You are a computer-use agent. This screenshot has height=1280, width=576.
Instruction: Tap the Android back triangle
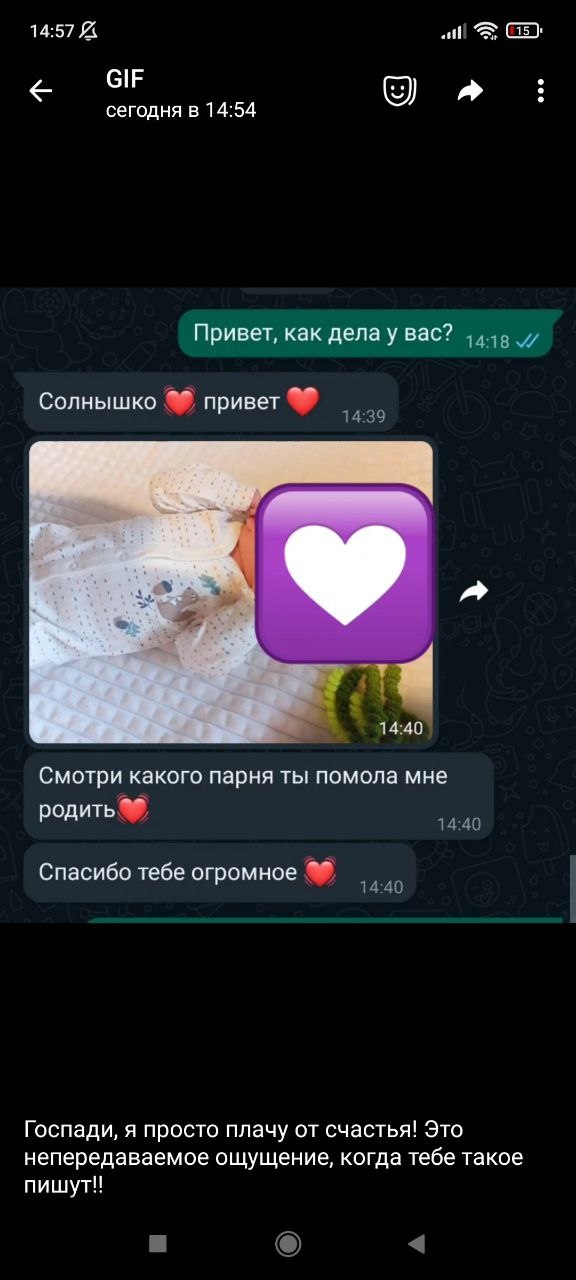[x=417, y=1243]
